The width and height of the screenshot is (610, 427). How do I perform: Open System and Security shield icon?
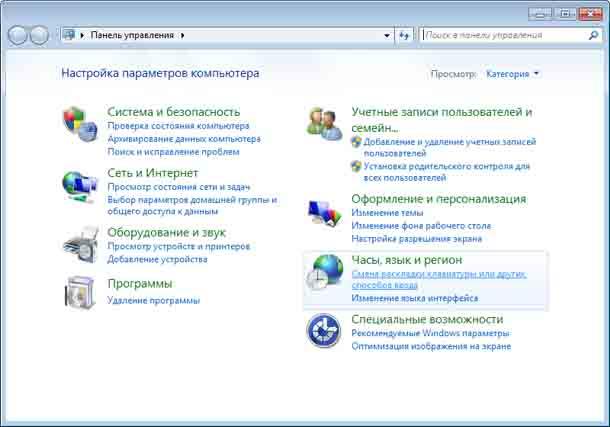pos(80,124)
